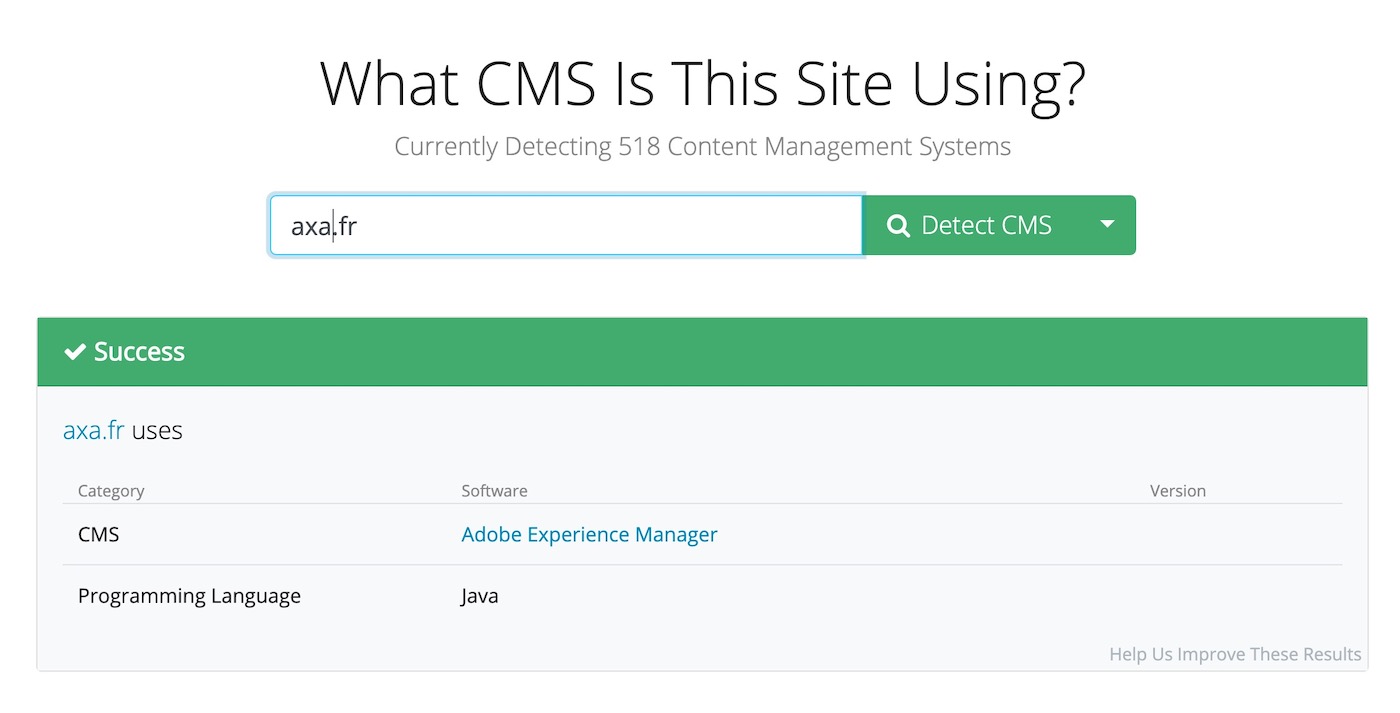Follow the Adobe Experience Manager link

coord(589,535)
